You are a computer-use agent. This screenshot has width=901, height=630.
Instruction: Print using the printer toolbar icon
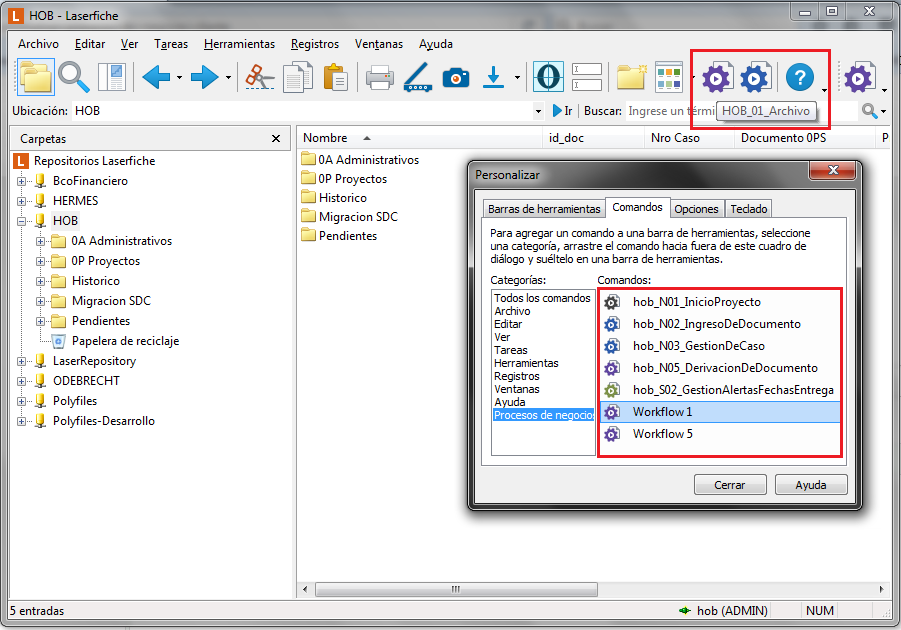click(380, 77)
